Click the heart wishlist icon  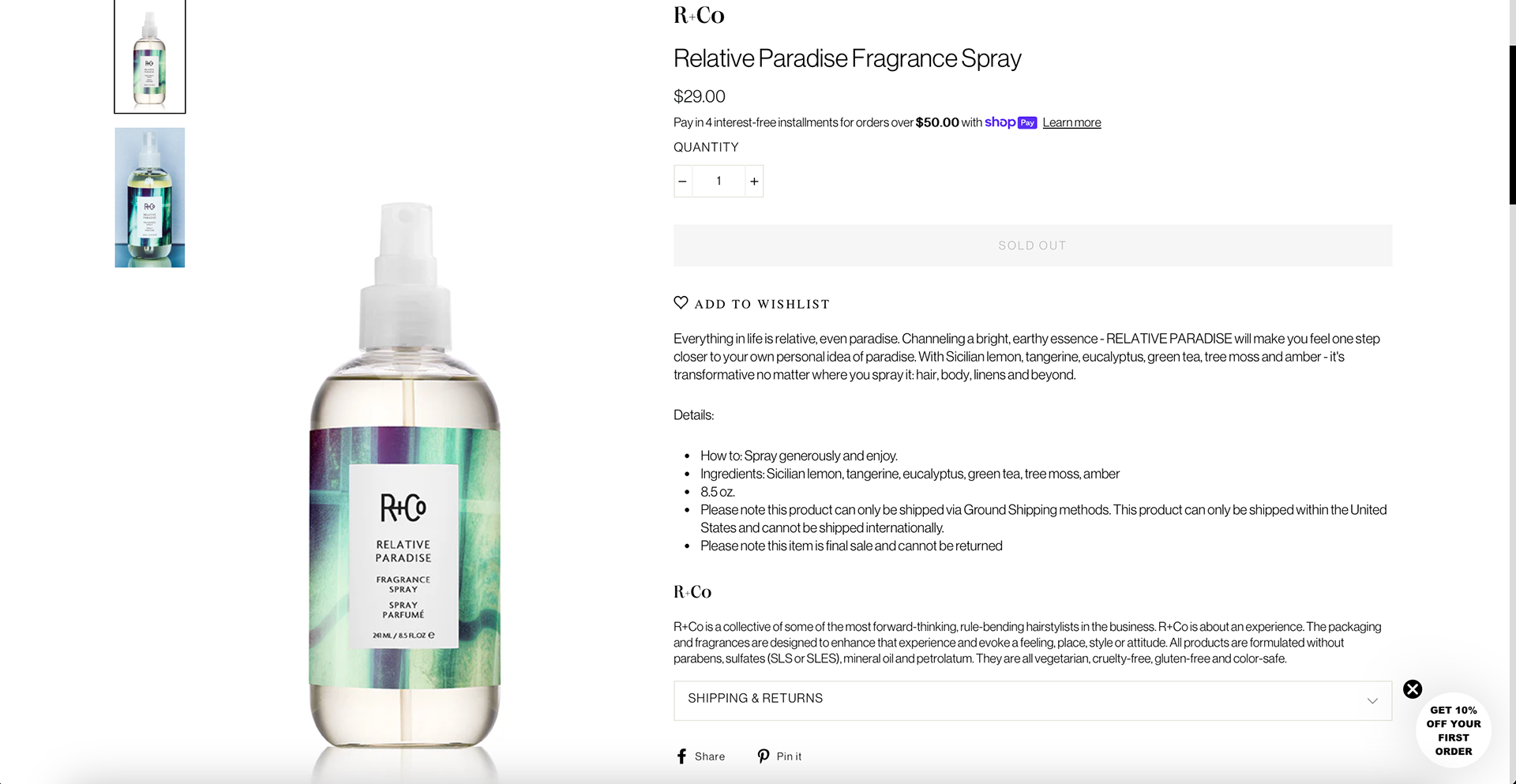click(x=681, y=302)
